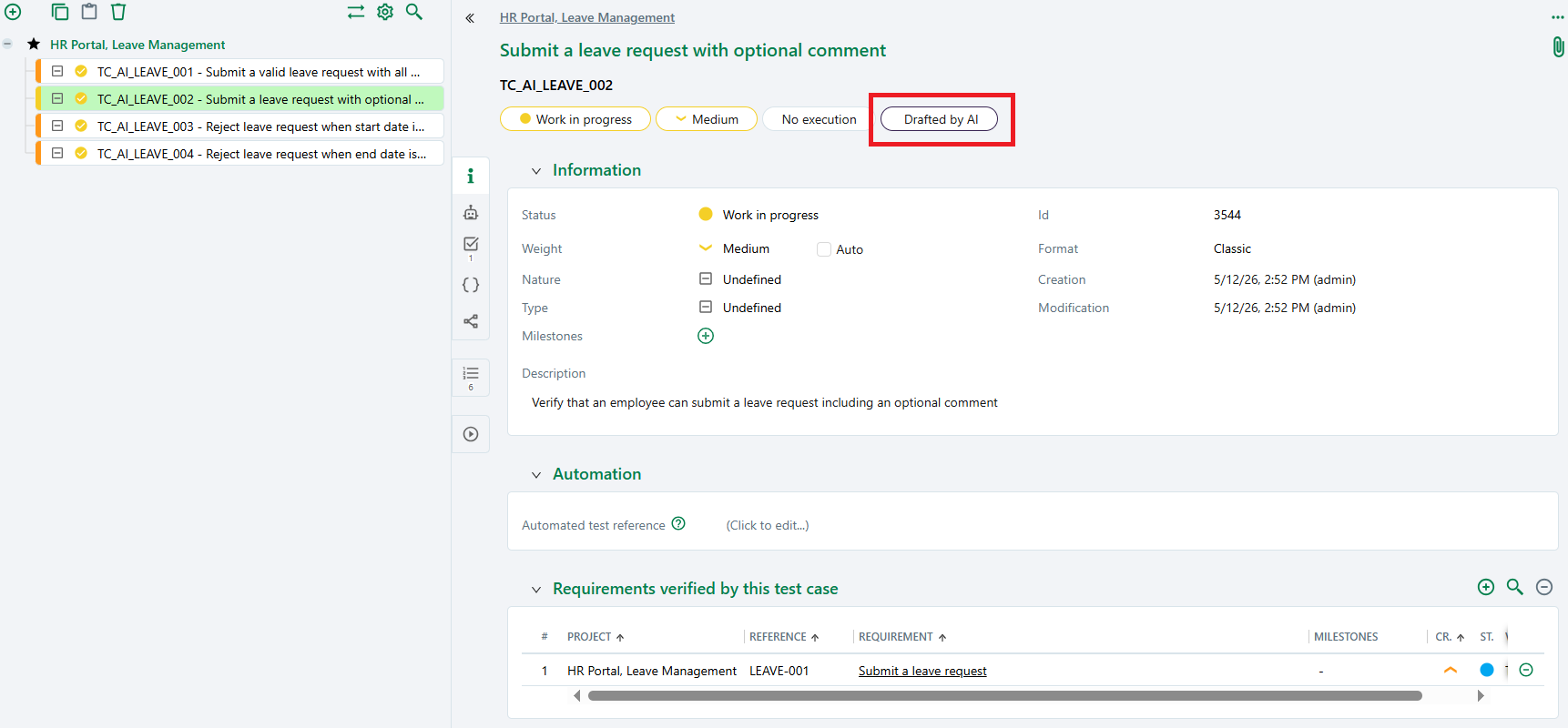Screen dimensions: 1568x728
Task: Toggle the Auto checkbox
Action: point(824,249)
